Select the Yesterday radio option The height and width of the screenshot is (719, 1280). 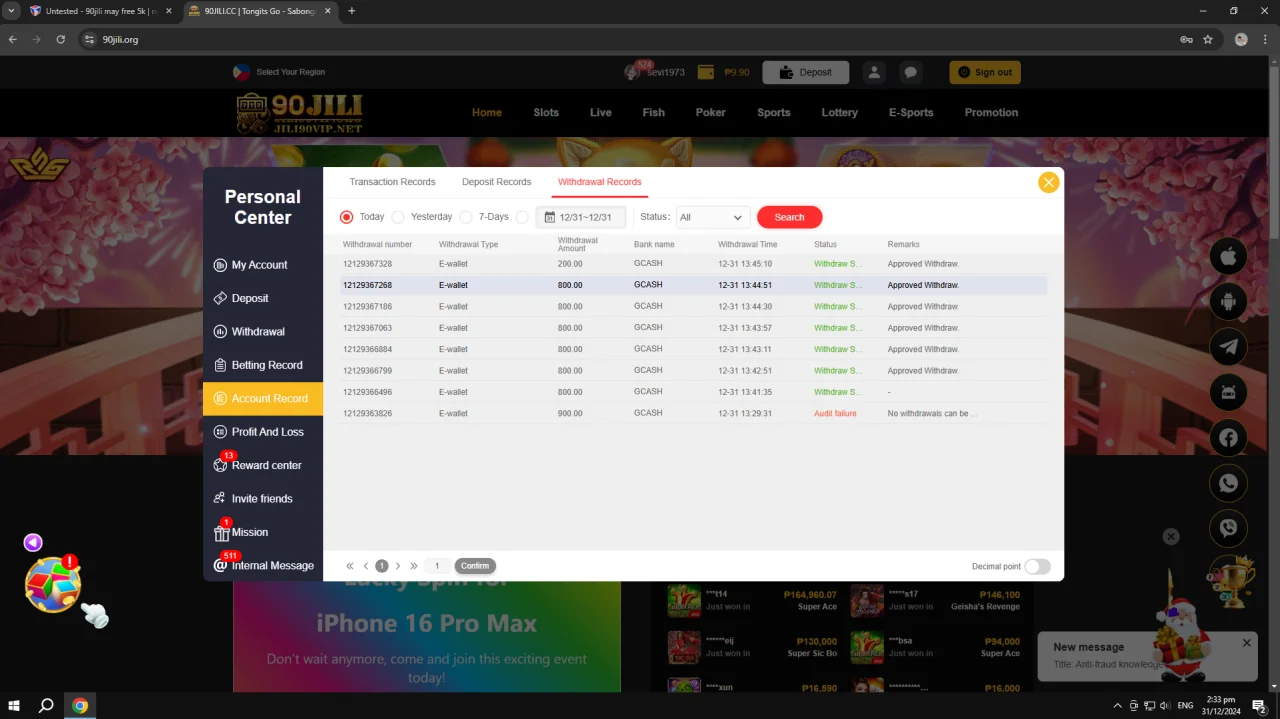click(398, 217)
